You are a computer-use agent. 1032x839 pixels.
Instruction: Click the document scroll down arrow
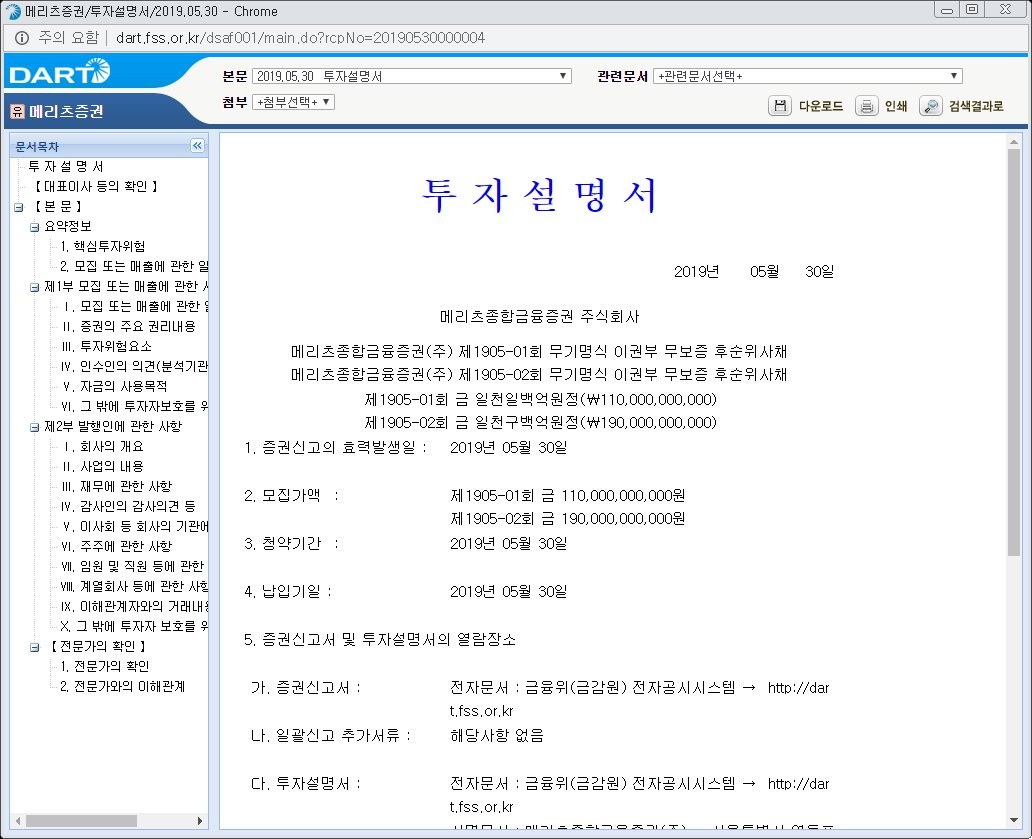1014,820
